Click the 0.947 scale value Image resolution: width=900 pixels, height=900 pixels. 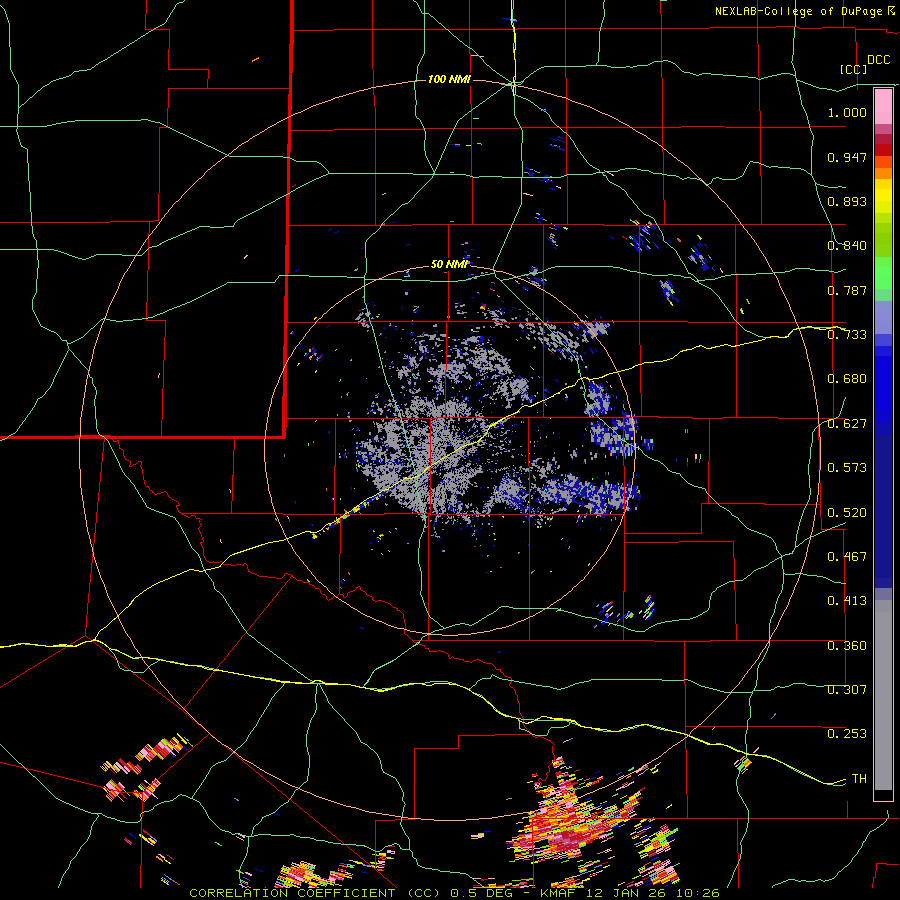coord(847,157)
